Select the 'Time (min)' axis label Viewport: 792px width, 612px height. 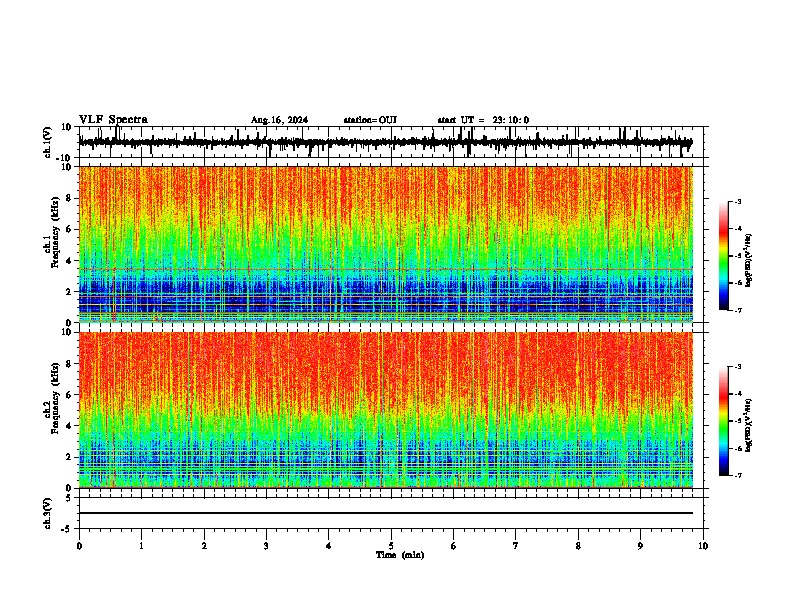point(400,555)
